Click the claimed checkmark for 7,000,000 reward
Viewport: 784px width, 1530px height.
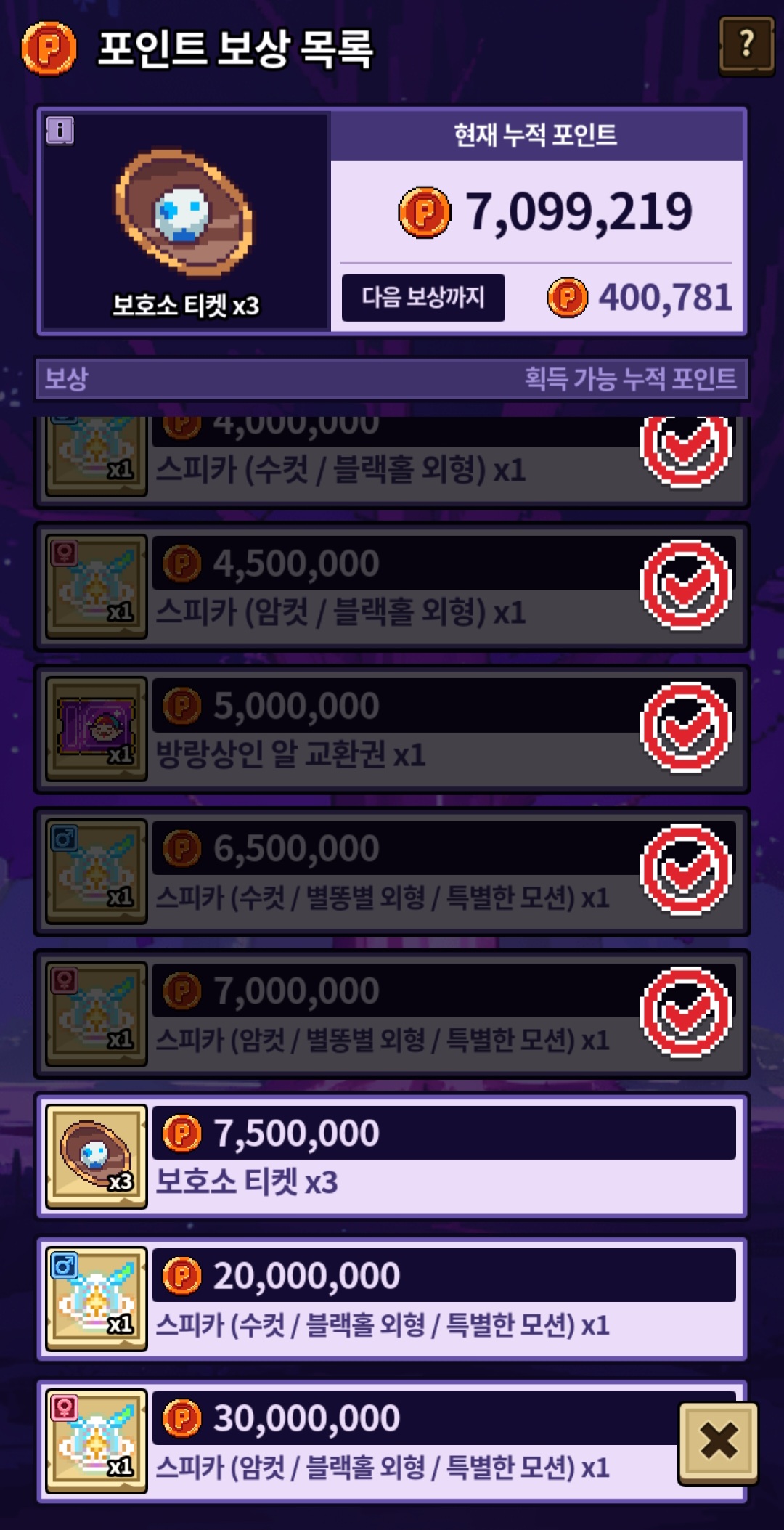(x=686, y=1012)
